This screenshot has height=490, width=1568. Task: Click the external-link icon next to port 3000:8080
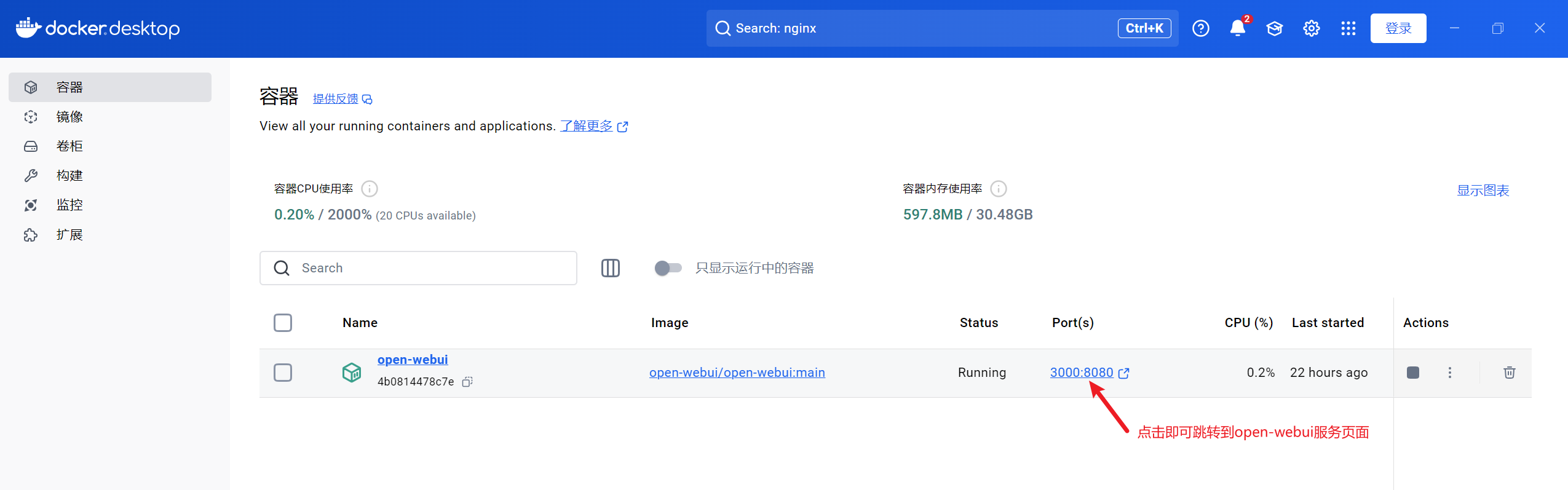click(x=1124, y=373)
